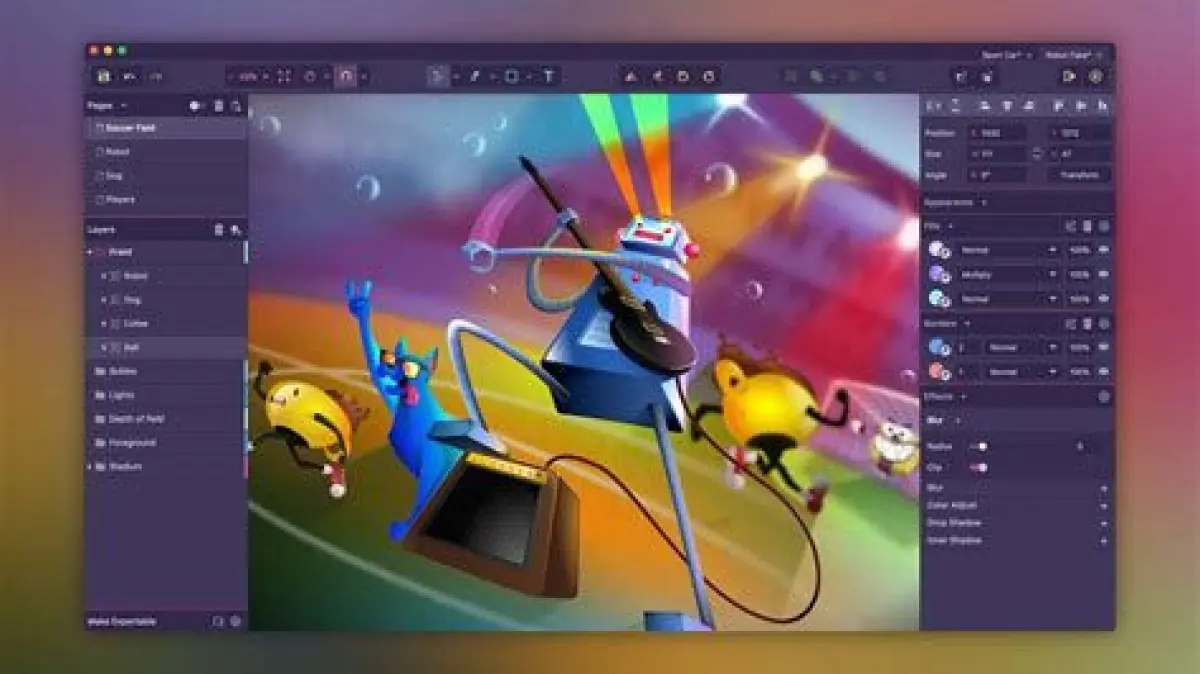Select the Pen tool in the toolbar

(476, 76)
